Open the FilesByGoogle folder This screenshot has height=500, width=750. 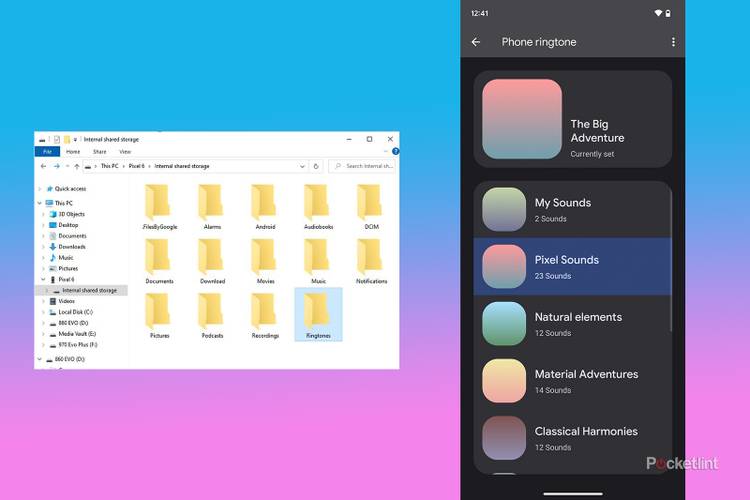pos(160,207)
